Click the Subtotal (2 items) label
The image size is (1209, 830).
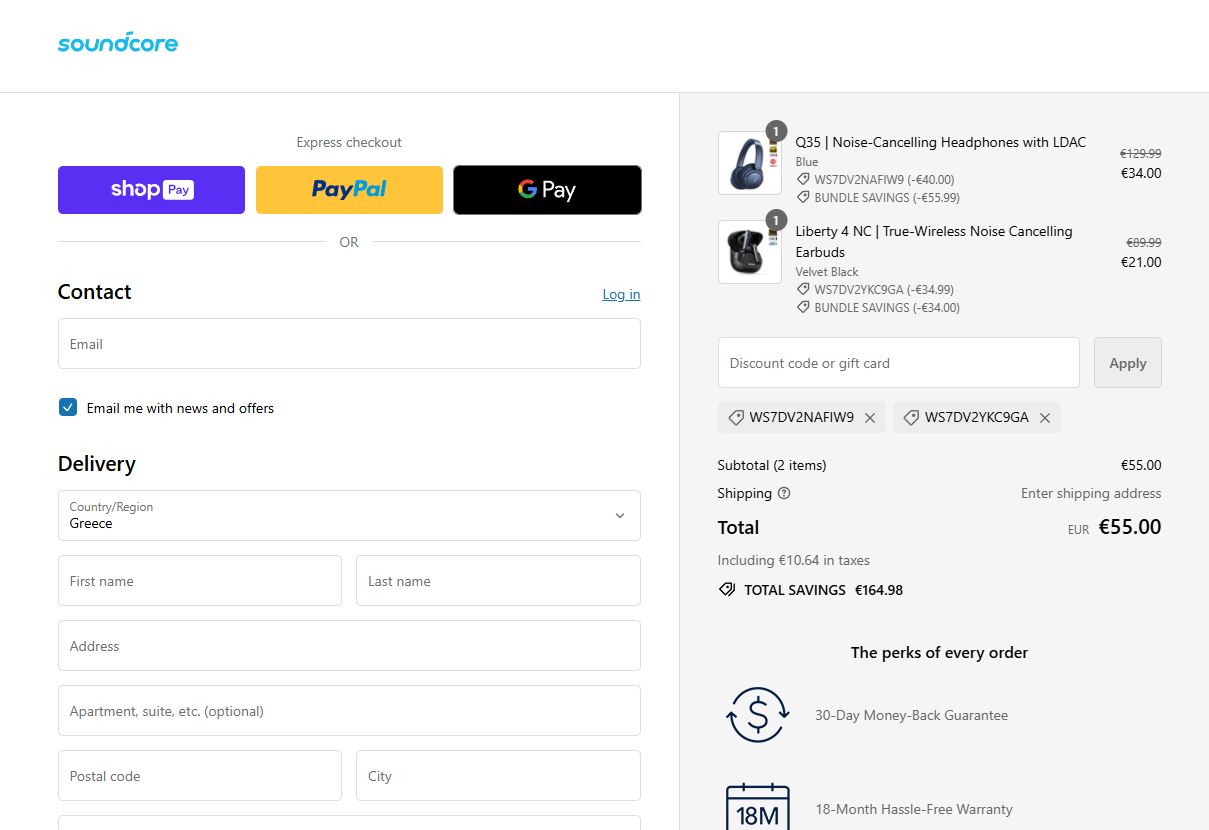772,465
